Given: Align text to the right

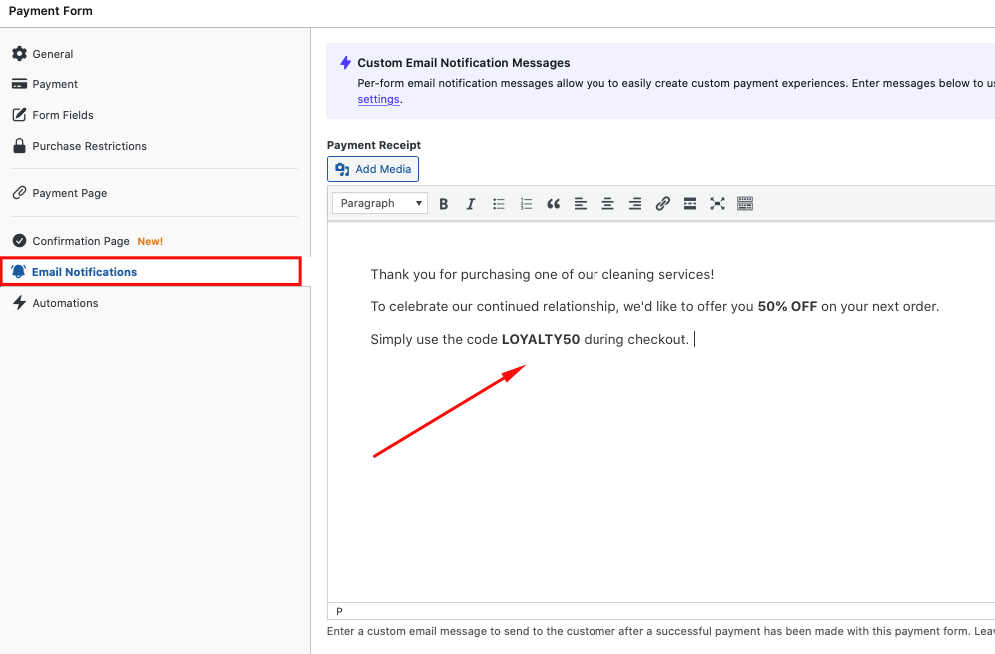Looking at the screenshot, I should (634, 203).
